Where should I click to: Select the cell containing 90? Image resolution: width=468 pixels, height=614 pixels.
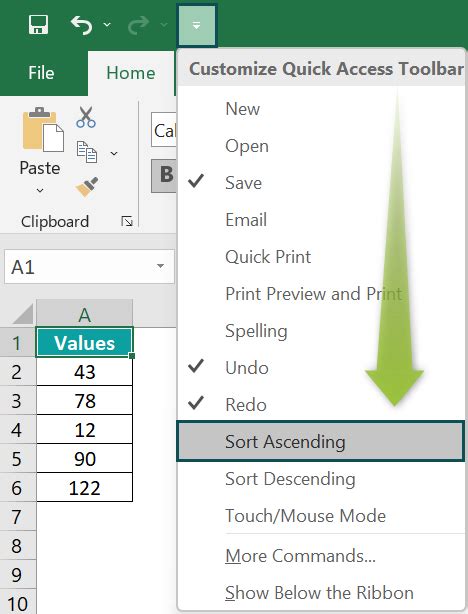click(x=85, y=459)
